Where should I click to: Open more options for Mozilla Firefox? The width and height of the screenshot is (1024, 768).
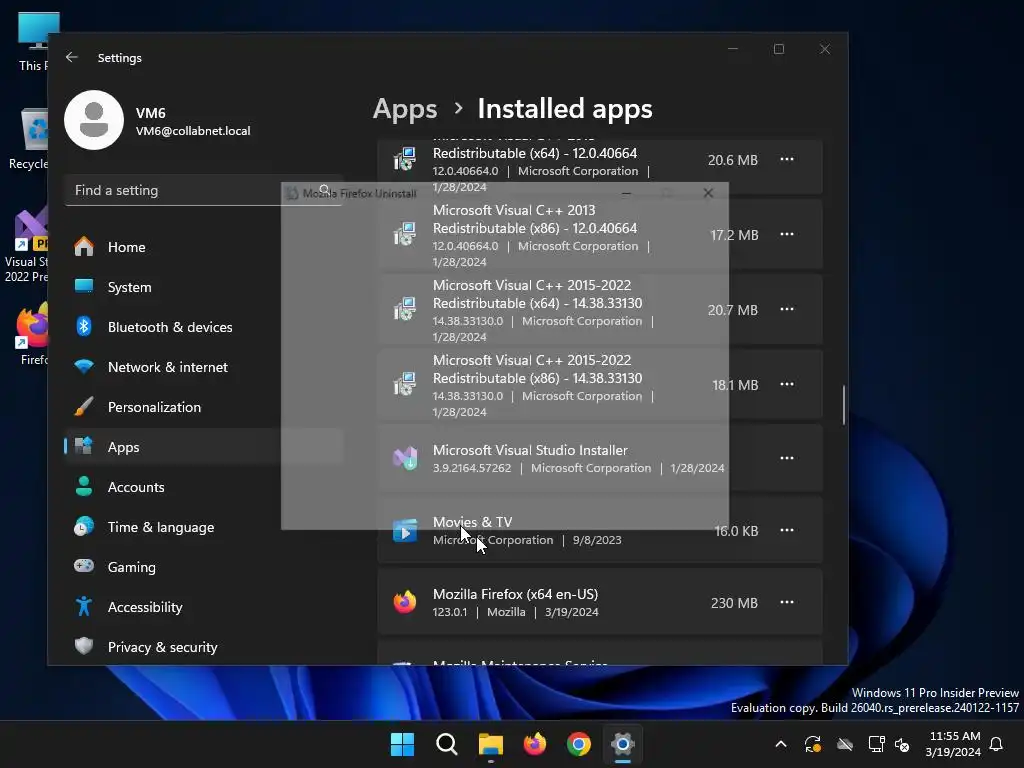[x=787, y=602]
